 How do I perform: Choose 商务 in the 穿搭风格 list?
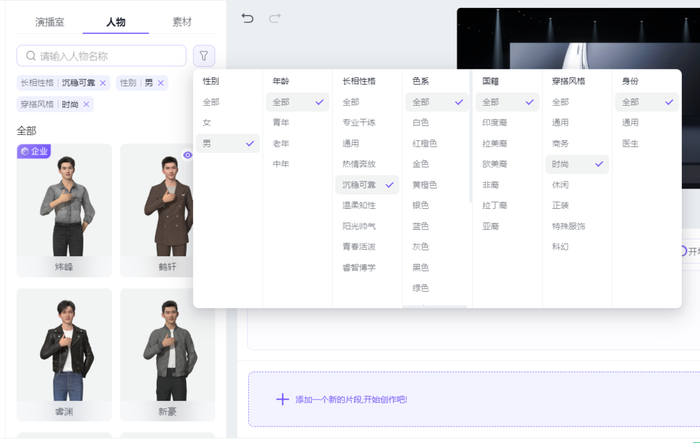[560, 143]
